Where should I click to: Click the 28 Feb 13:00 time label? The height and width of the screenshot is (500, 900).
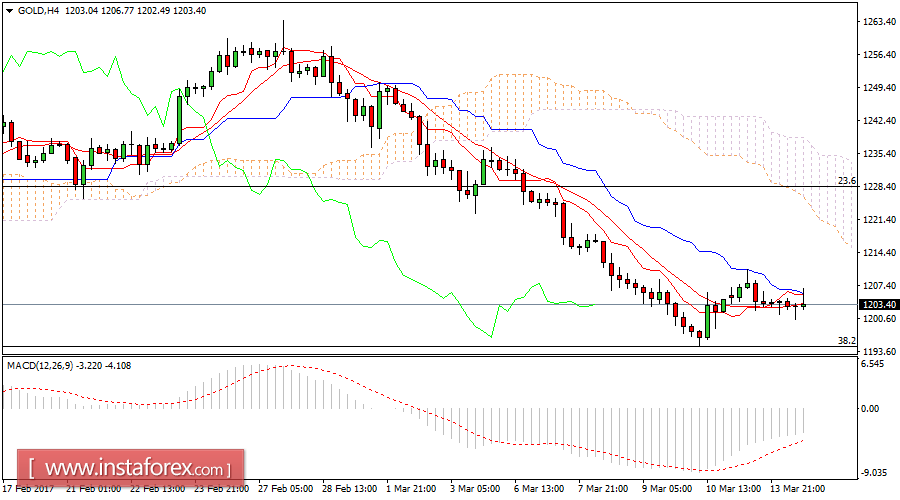click(x=350, y=489)
